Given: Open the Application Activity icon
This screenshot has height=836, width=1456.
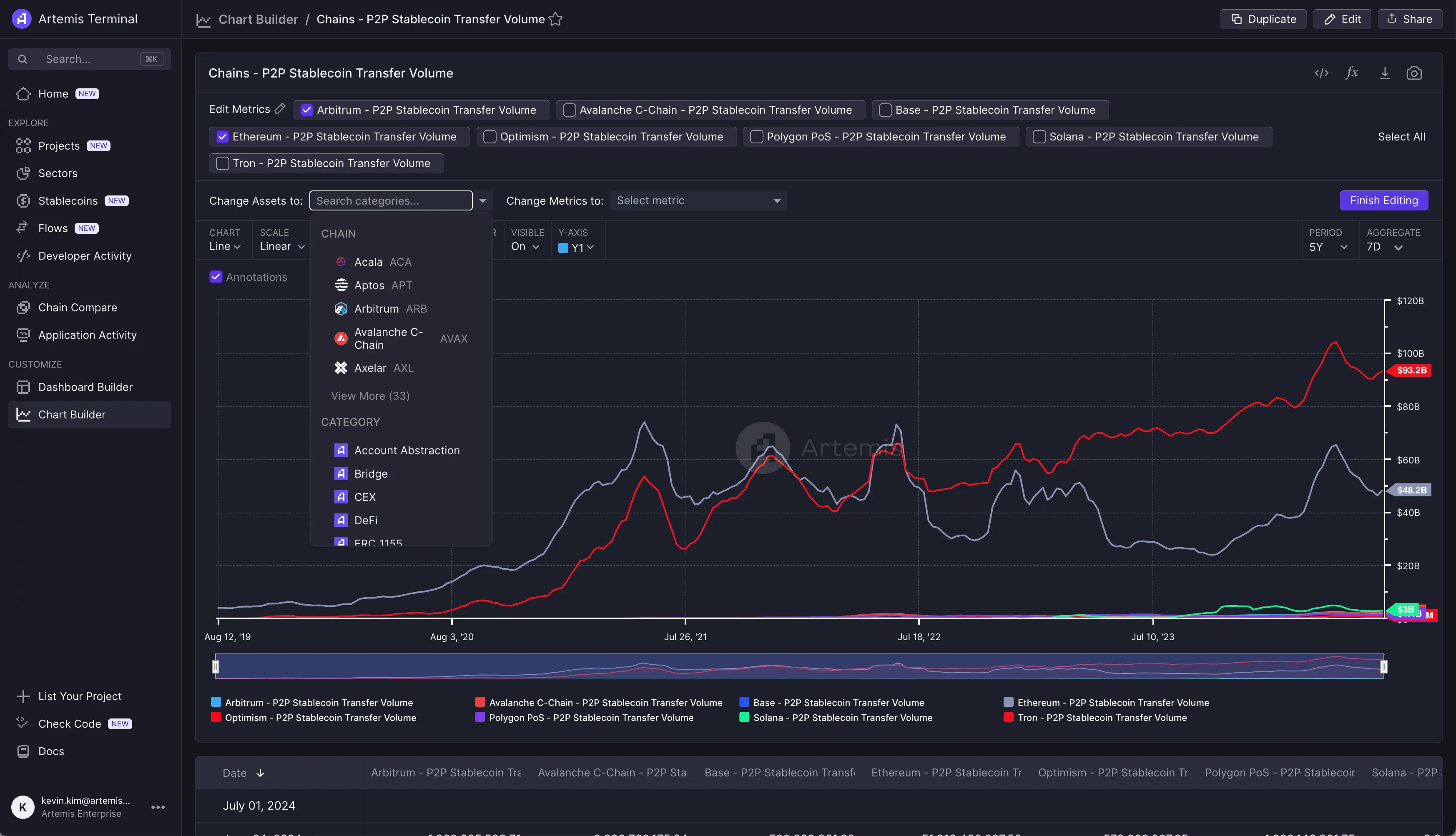Looking at the screenshot, I should coord(23,335).
